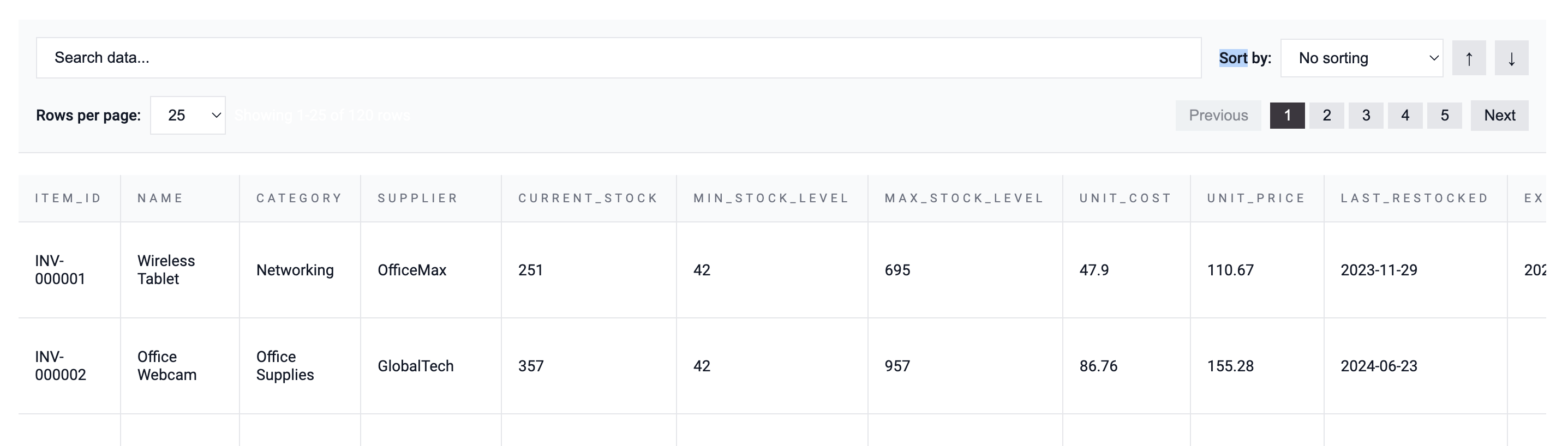The width and height of the screenshot is (1568, 446).
Task: Click the NAME column header
Action: (x=160, y=198)
